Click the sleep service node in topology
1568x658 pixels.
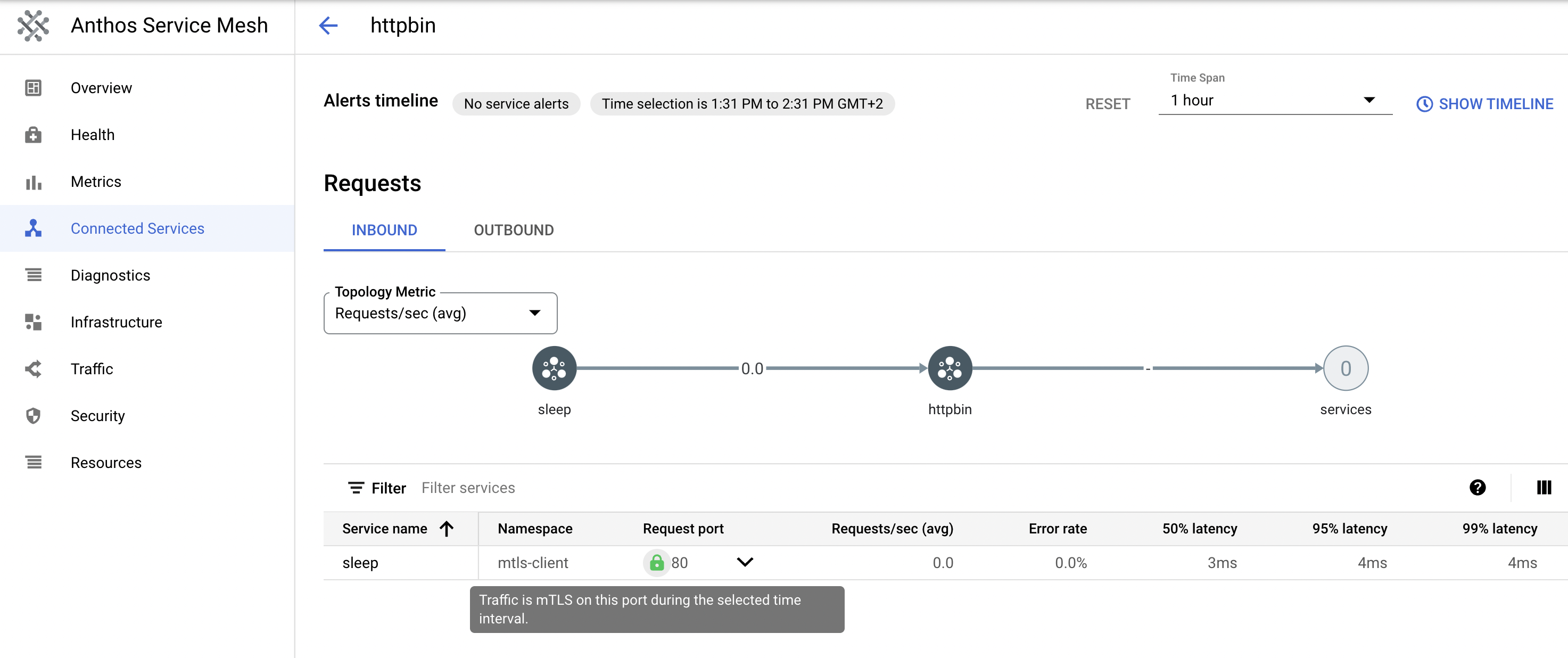[x=554, y=368]
